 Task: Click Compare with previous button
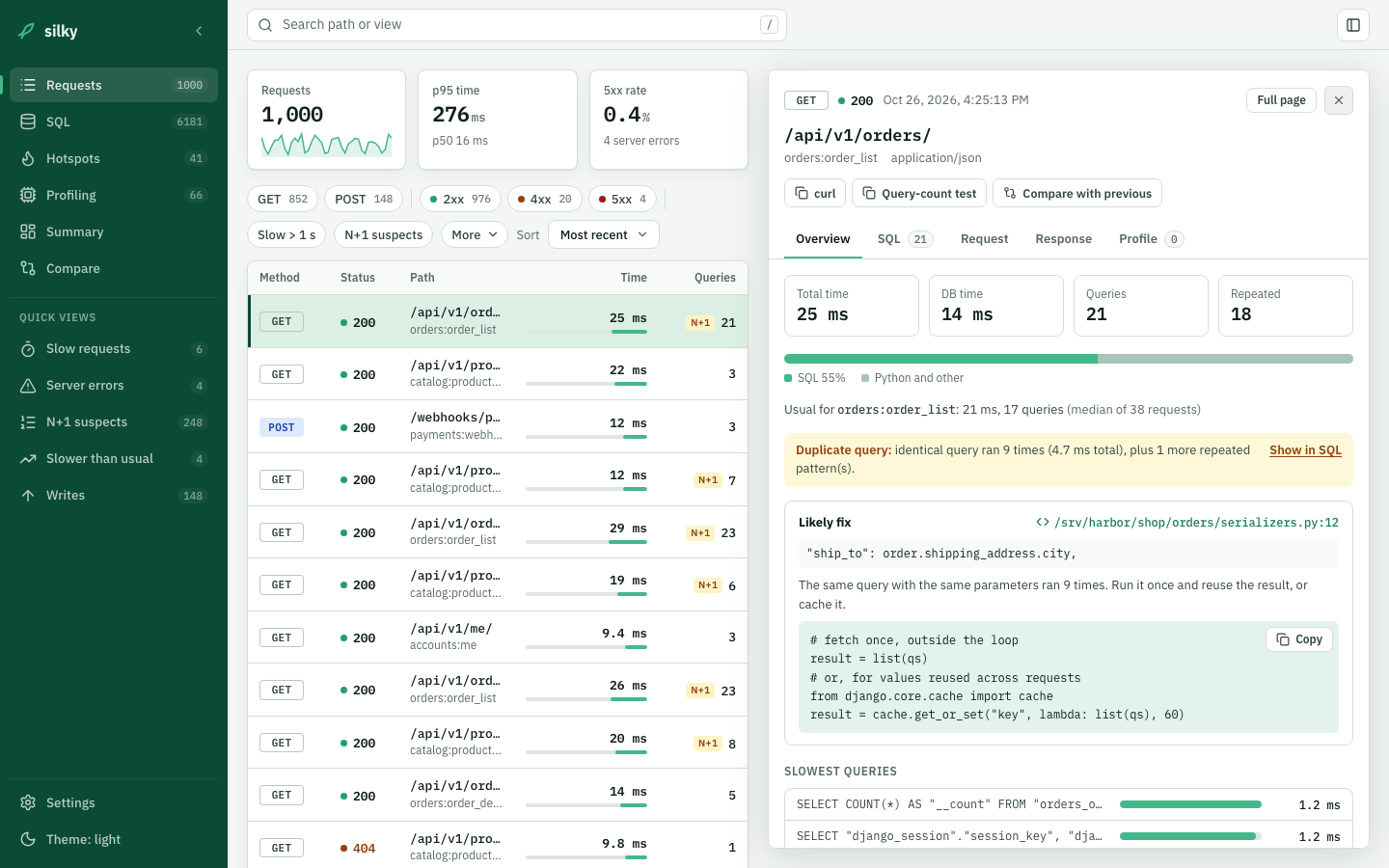(x=1077, y=193)
